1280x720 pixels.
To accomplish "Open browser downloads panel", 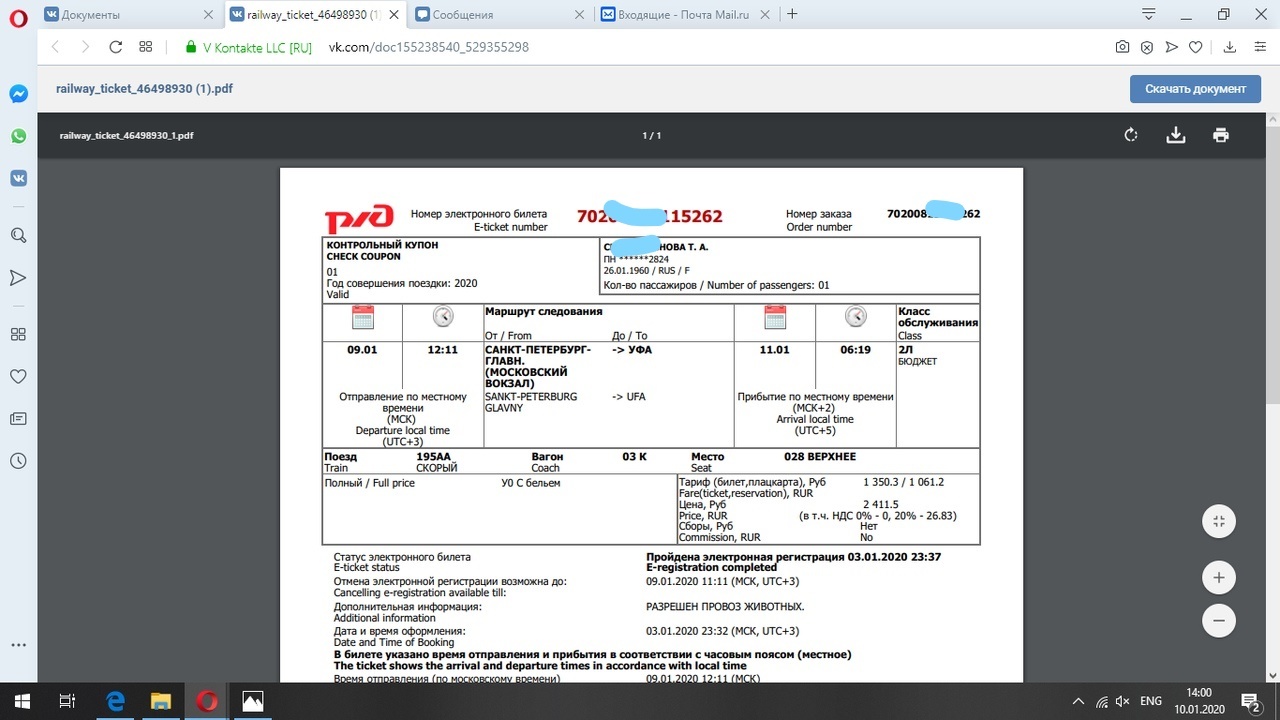I will pos(1231,47).
